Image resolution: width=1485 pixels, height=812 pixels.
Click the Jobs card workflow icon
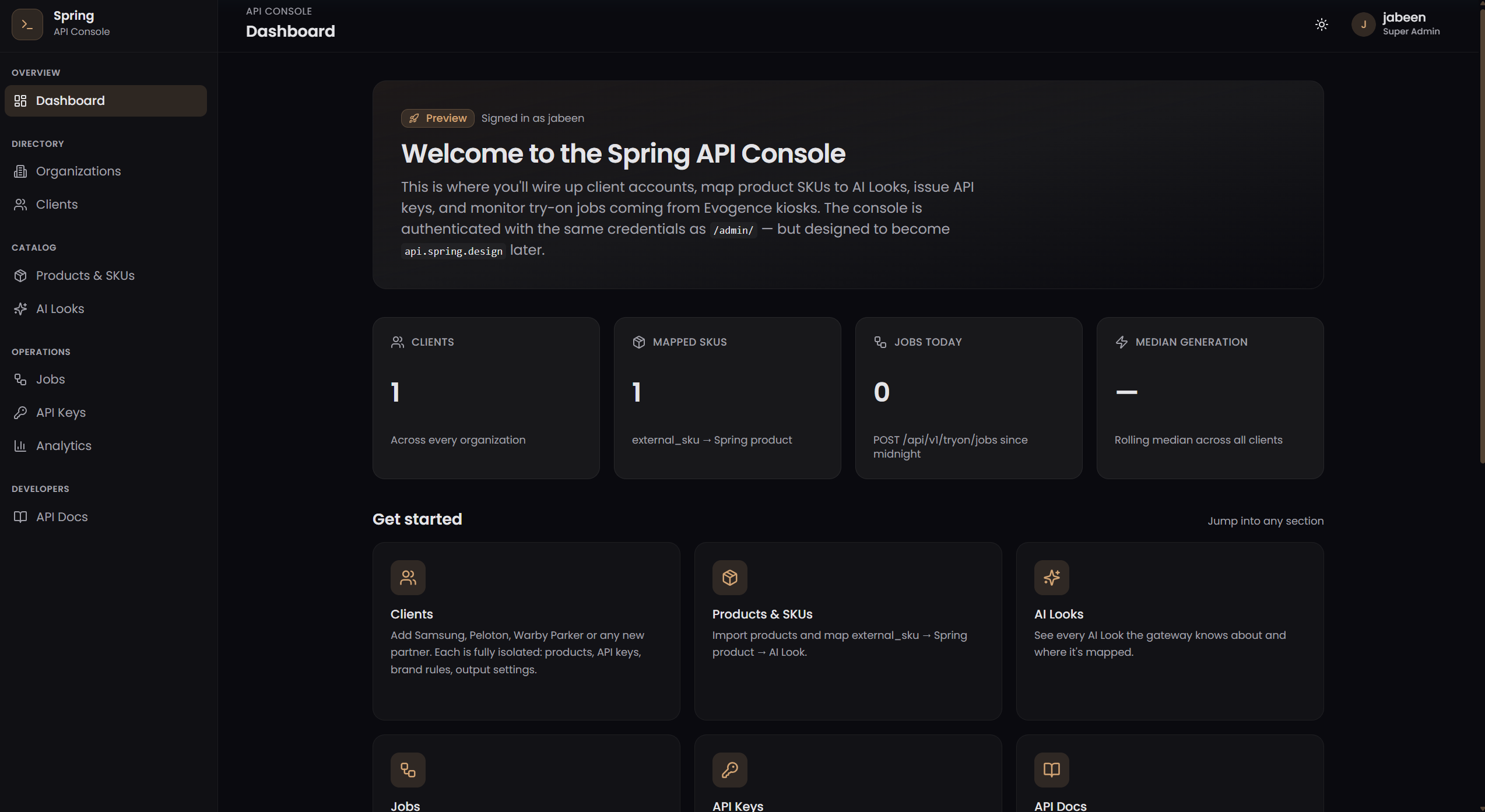tap(408, 770)
